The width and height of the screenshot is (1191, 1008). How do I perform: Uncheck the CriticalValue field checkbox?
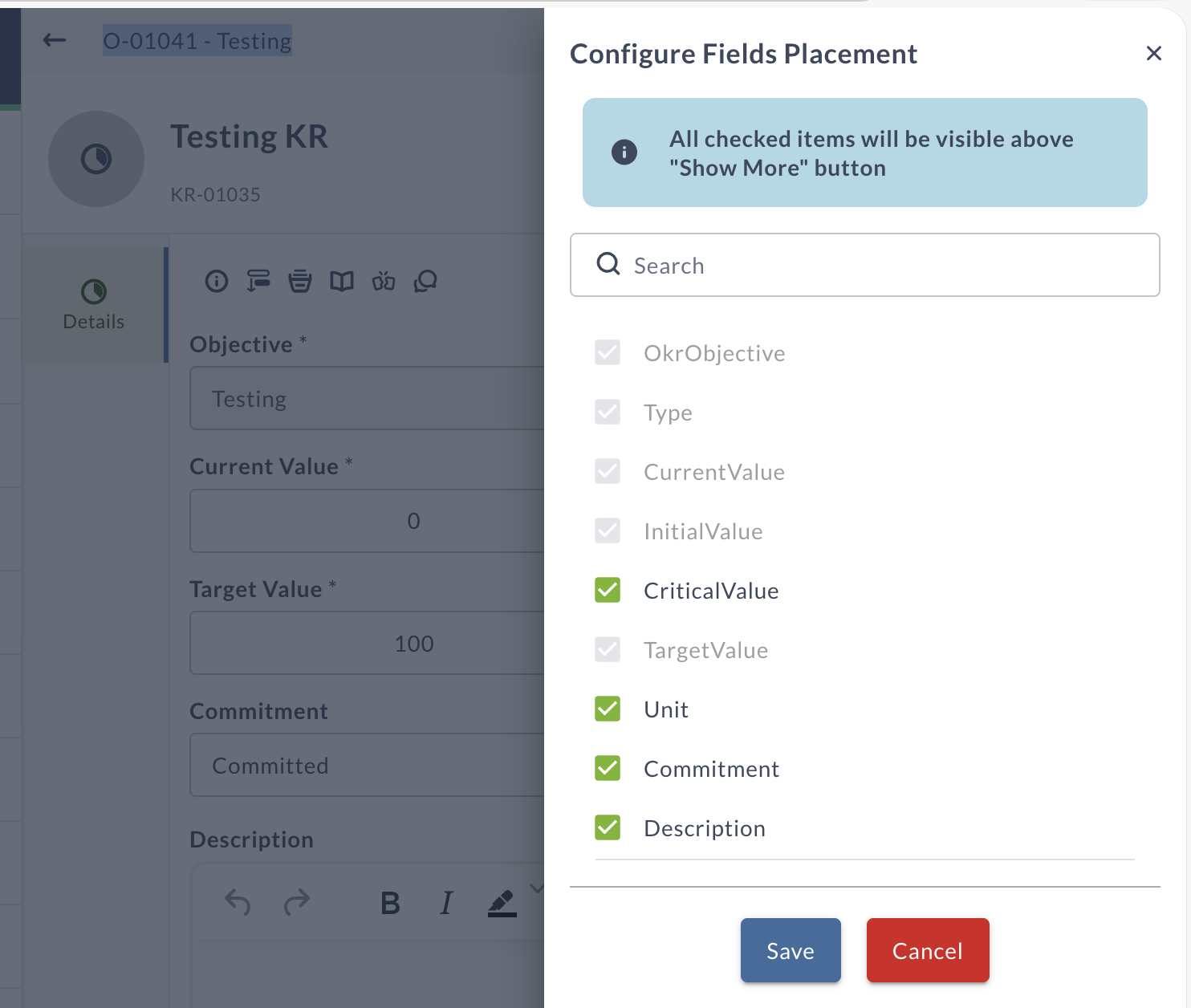click(608, 590)
